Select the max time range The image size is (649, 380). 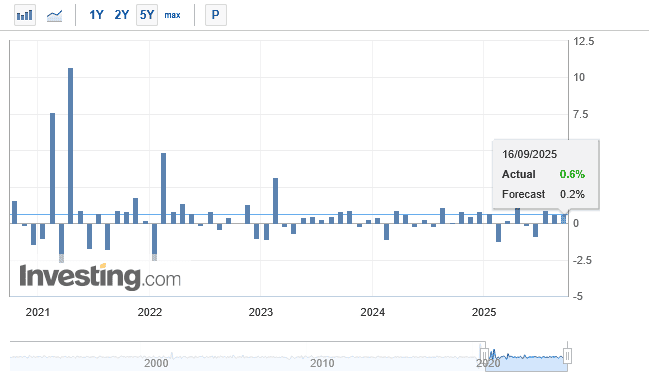(172, 15)
